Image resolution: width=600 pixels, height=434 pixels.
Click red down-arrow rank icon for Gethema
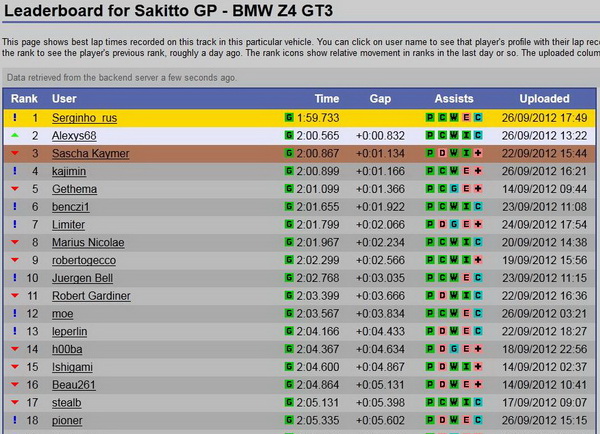(x=15, y=189)
